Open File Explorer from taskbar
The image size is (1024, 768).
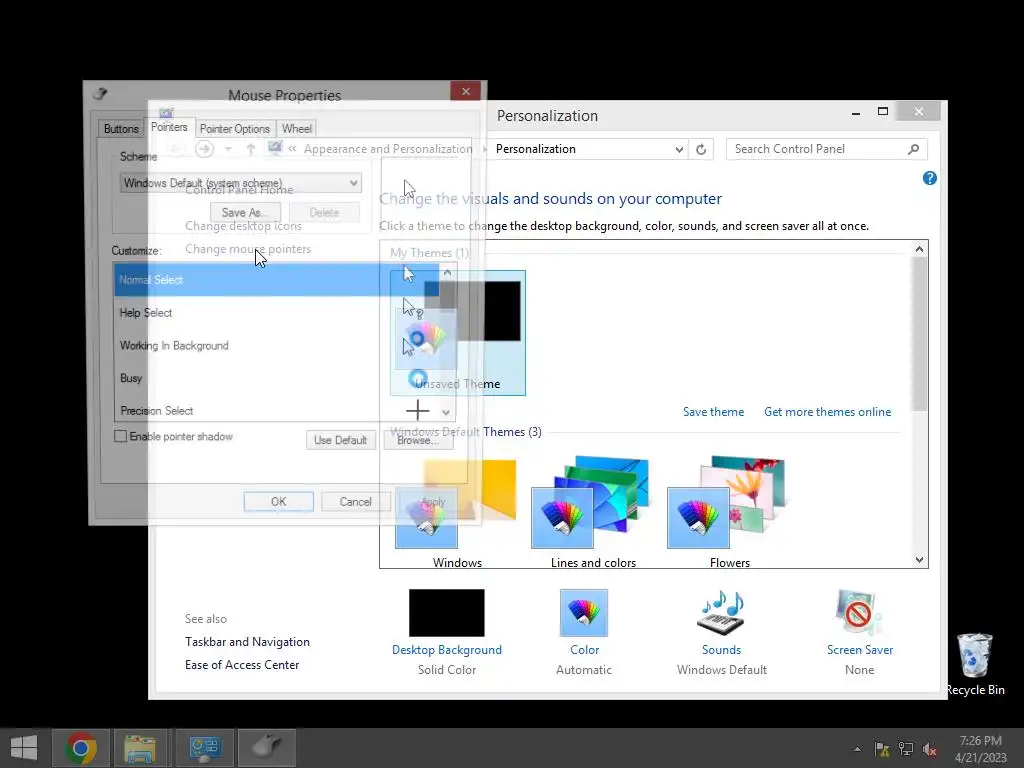(x=140, y=748)
